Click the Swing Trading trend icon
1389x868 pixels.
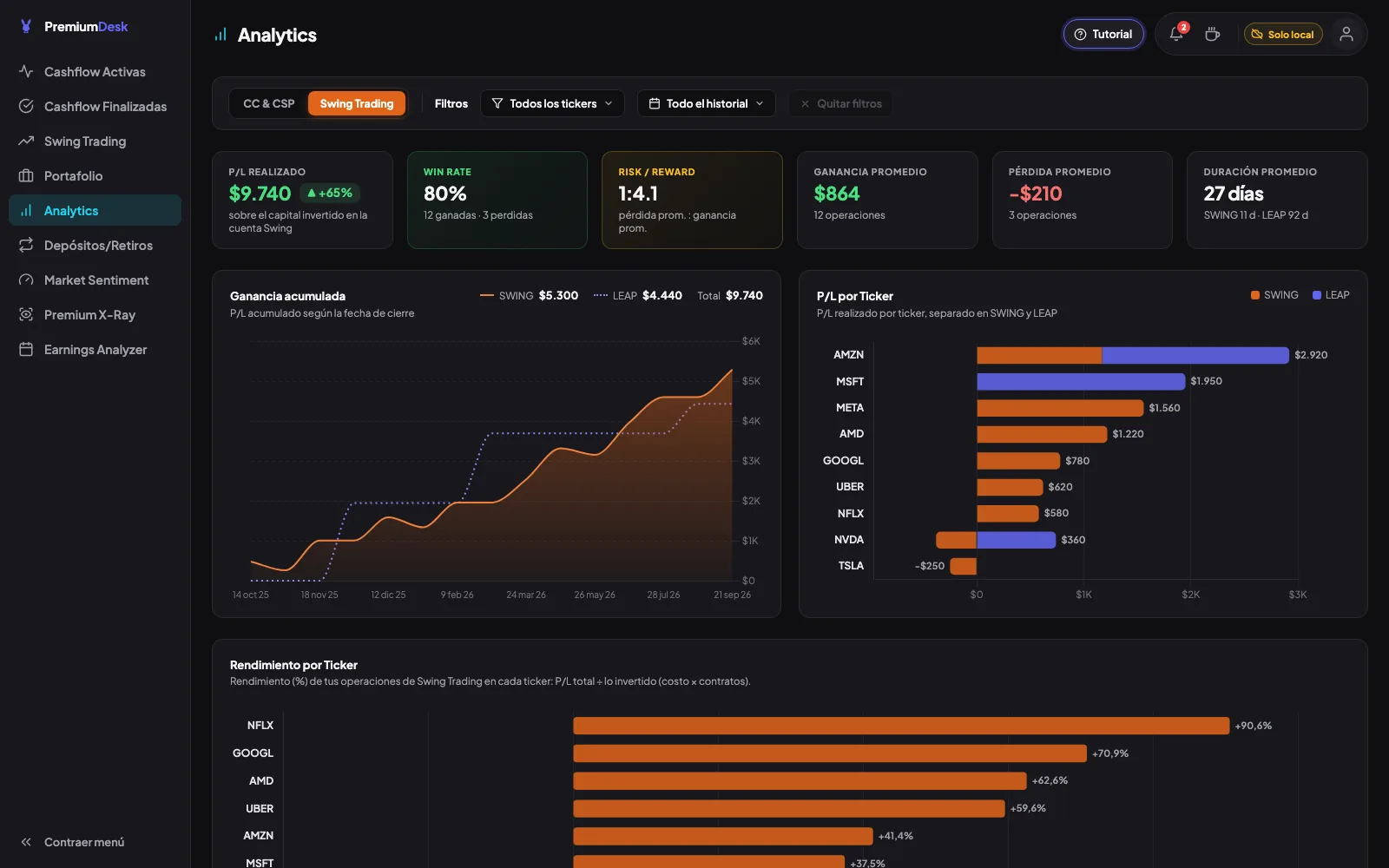tap(26, 141)
